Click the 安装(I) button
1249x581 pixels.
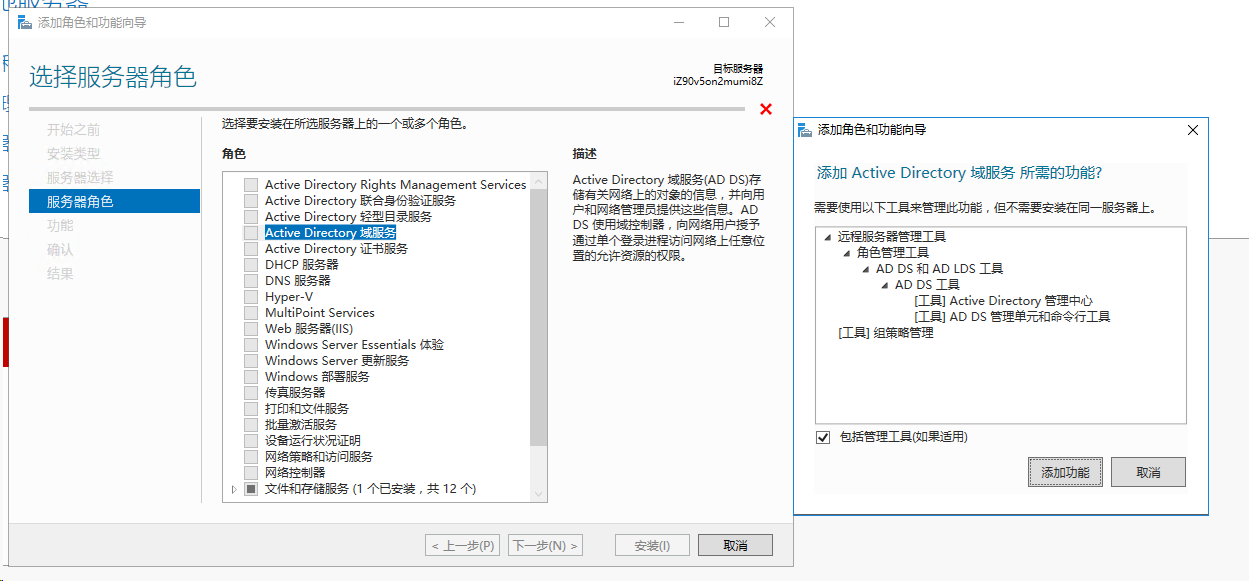click(x=652, y=546)
